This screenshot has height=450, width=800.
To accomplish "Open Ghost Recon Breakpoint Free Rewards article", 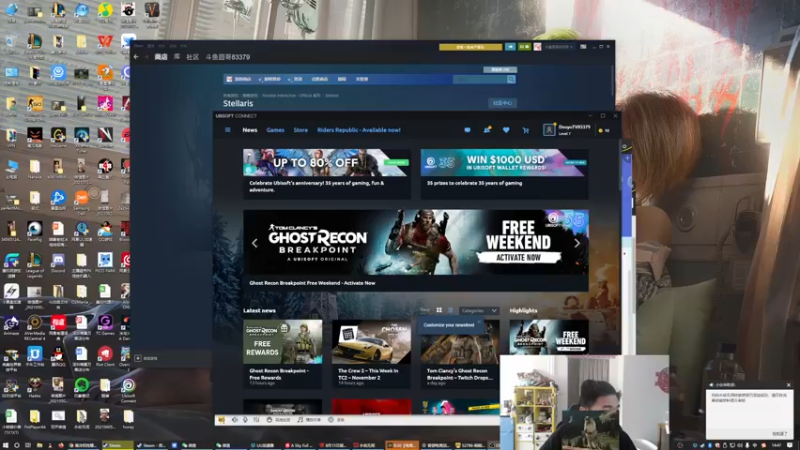I will click(283, 353).
